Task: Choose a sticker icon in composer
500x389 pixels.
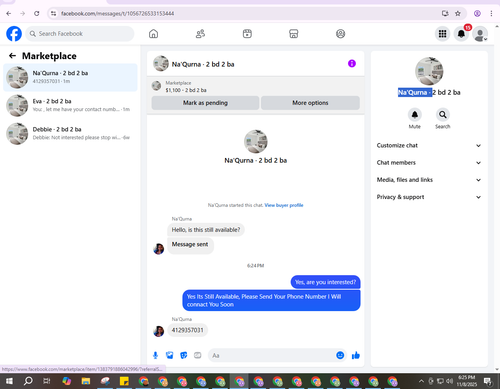Action: point(184,355)
